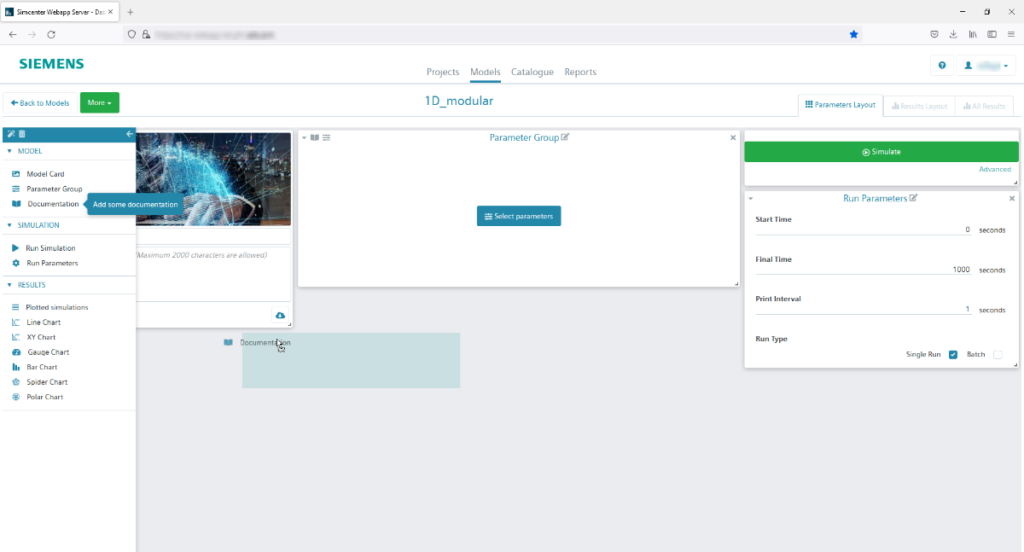
Task: Click the edit wand icon in sidebar header
Action: coord(11,134)
